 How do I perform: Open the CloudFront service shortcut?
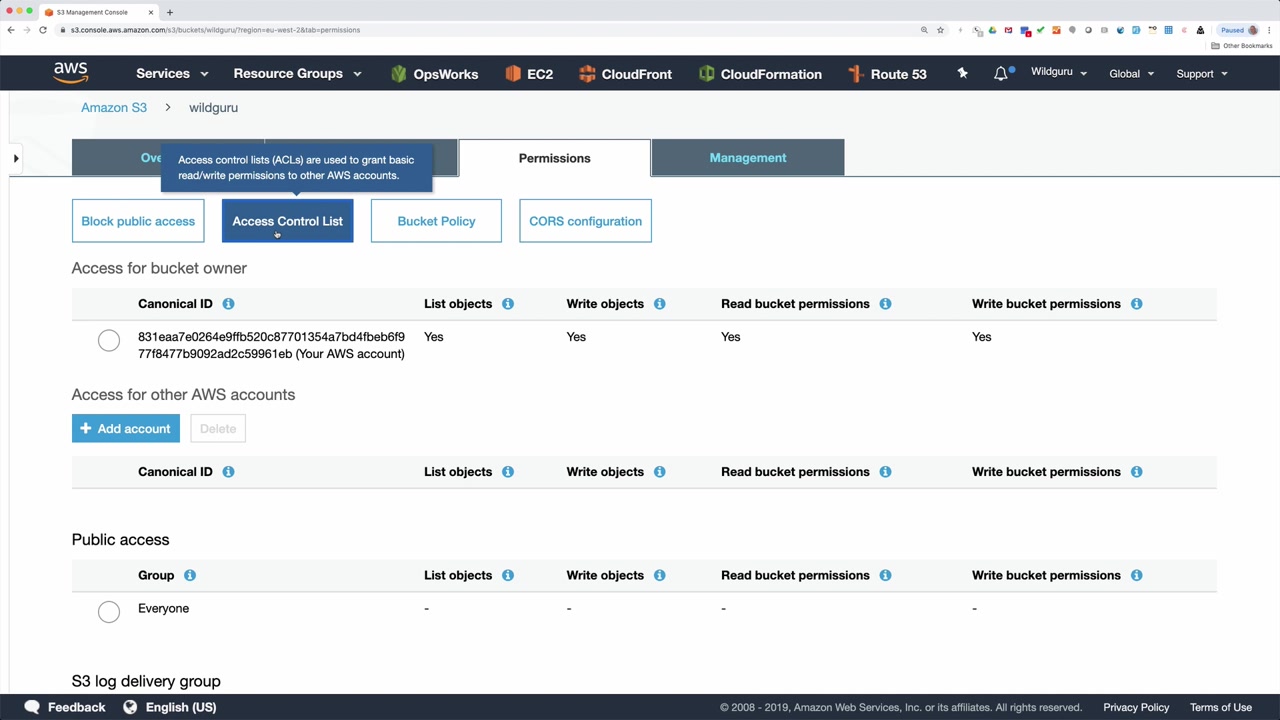pos(625,74)
